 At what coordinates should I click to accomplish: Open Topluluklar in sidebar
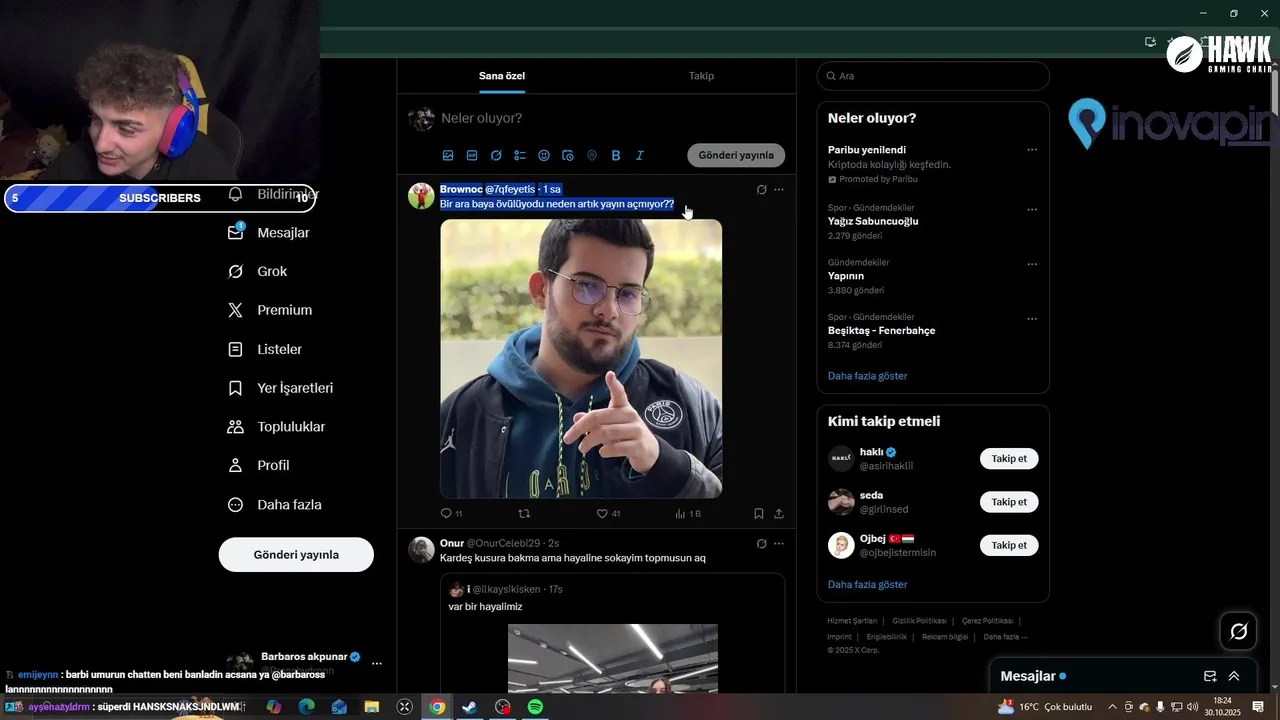coord(277,427)
